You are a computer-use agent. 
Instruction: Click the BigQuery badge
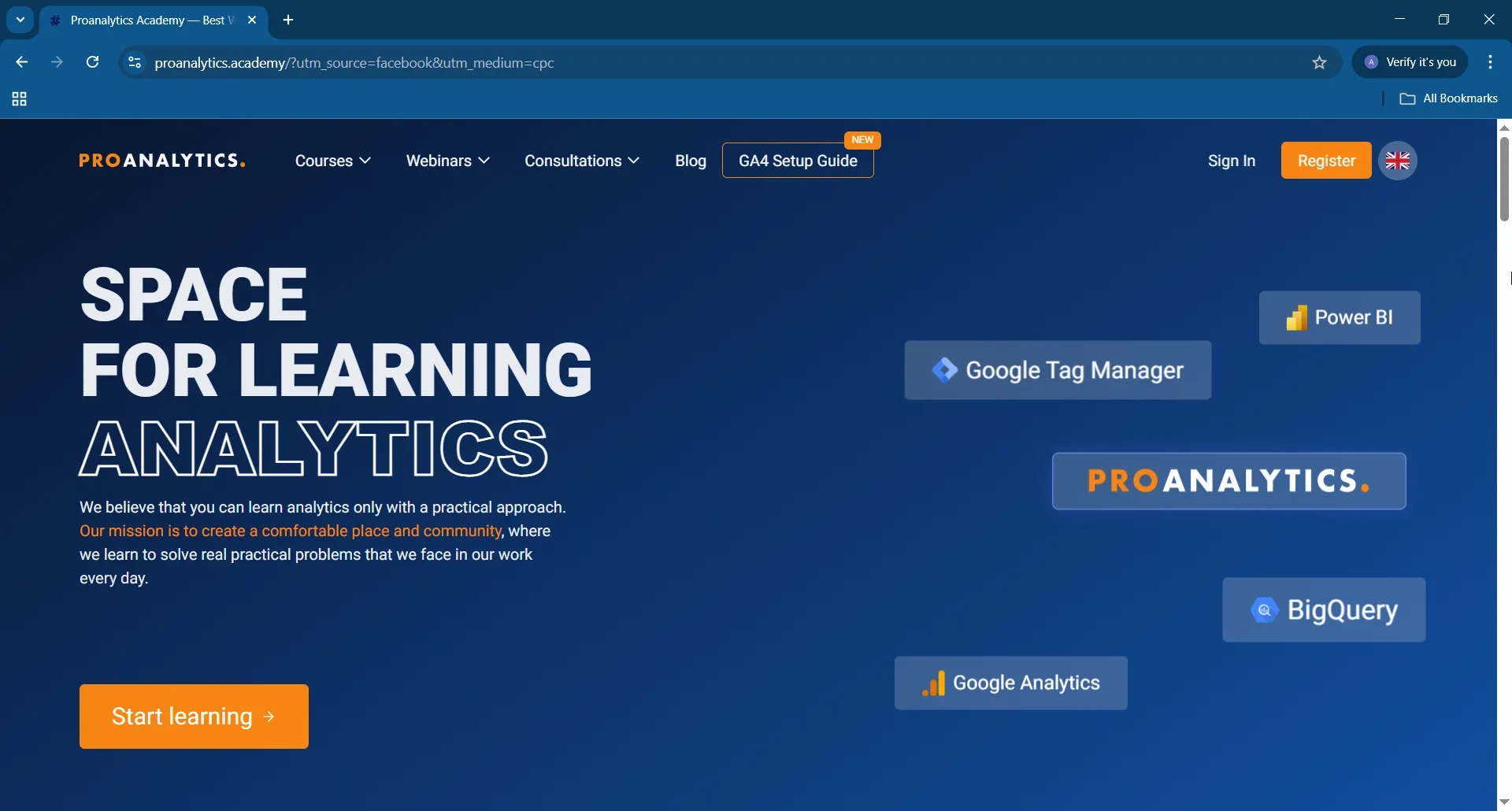pyautogui.click(x=1324, y=610)
